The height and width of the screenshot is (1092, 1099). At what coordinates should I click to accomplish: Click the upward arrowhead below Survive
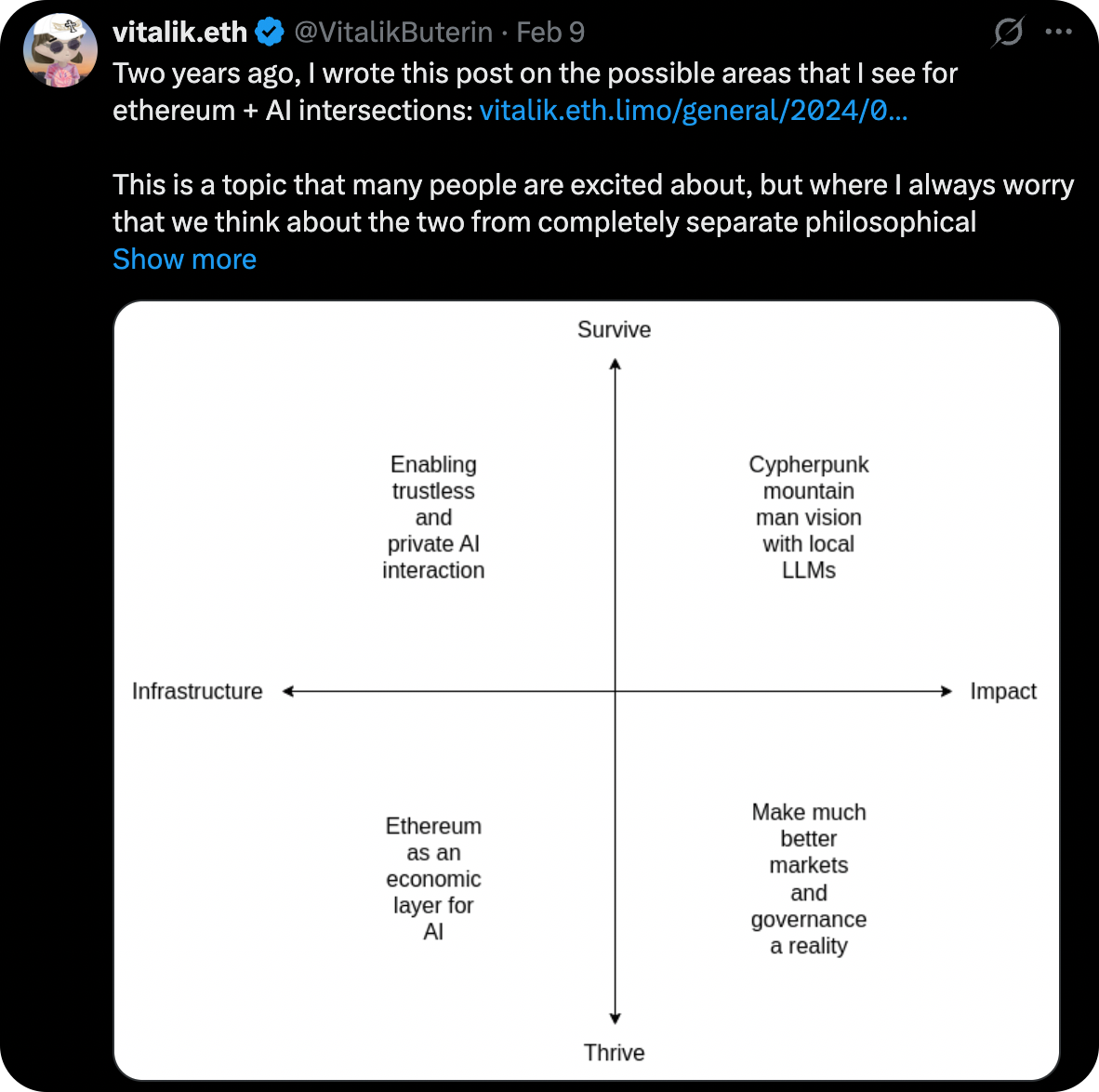coord(615,365)
